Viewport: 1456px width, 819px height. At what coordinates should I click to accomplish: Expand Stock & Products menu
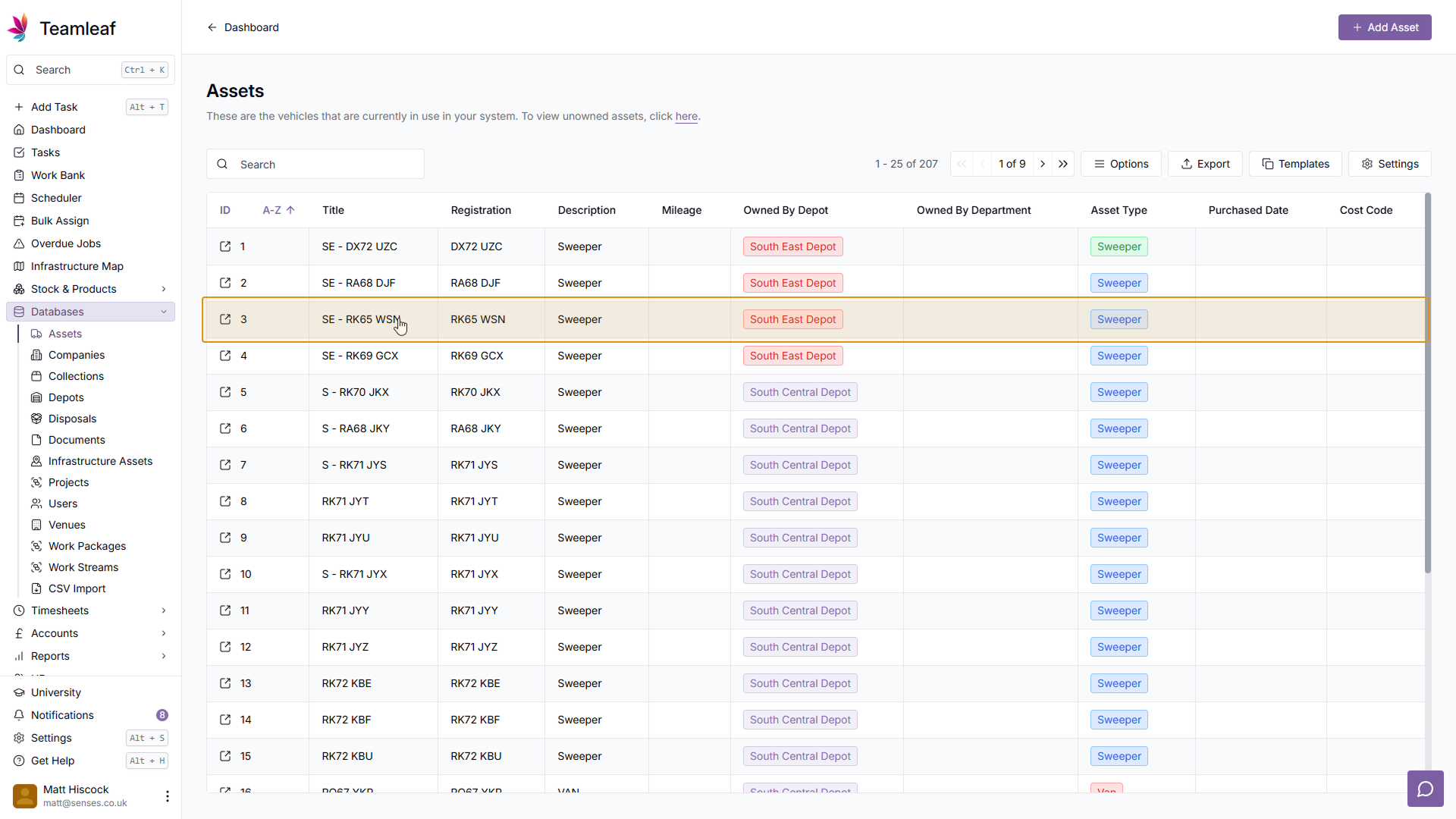[164, 289]
